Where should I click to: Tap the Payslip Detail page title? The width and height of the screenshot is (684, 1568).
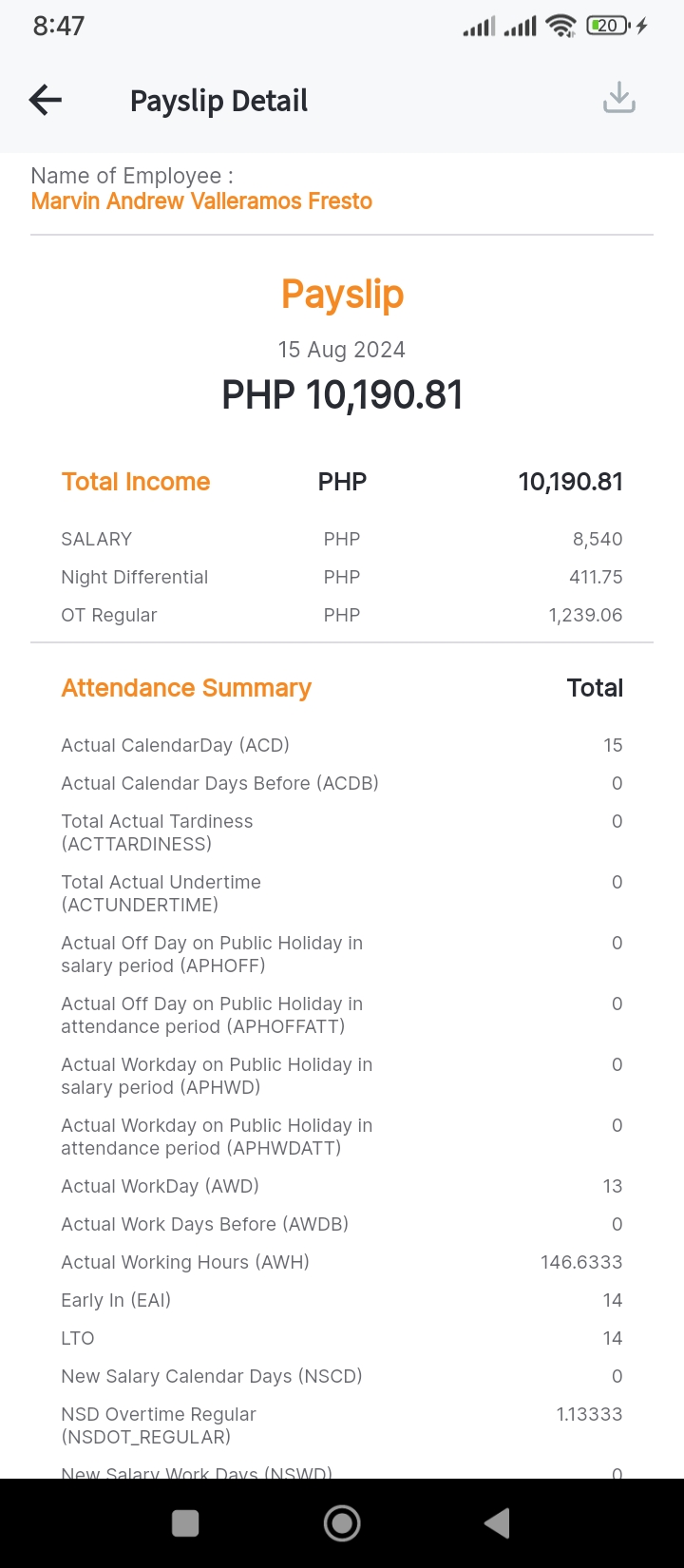pyautogui.click(x=218, y=101)
